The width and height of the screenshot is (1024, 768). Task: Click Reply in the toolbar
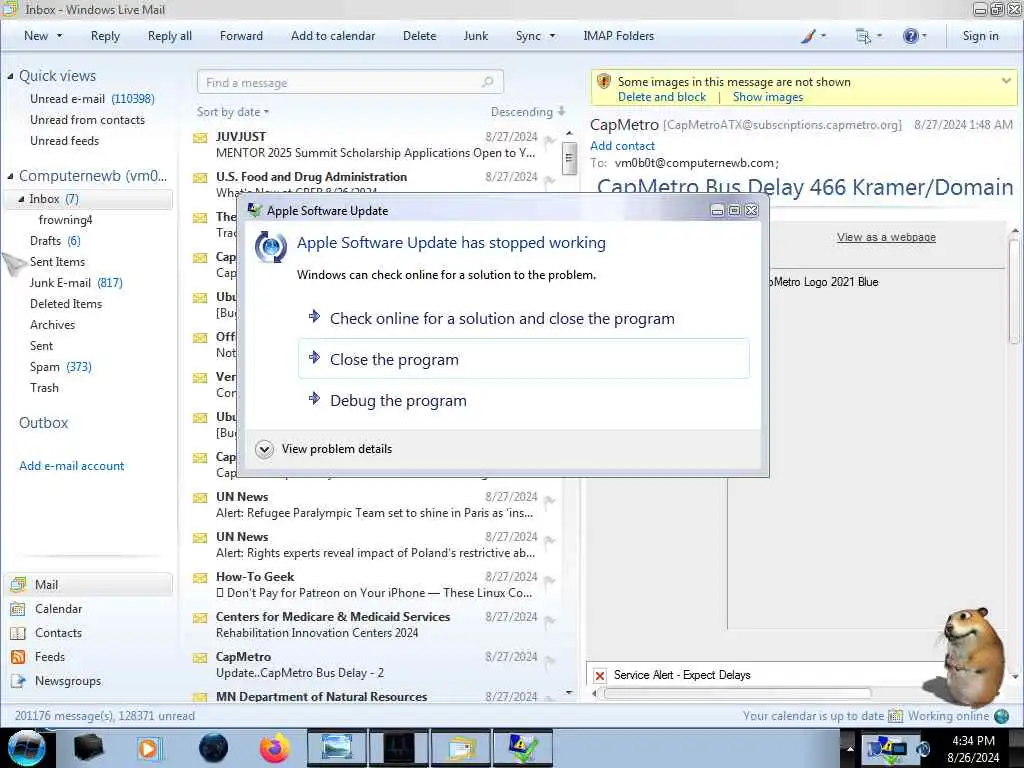[x=105, y=36]
